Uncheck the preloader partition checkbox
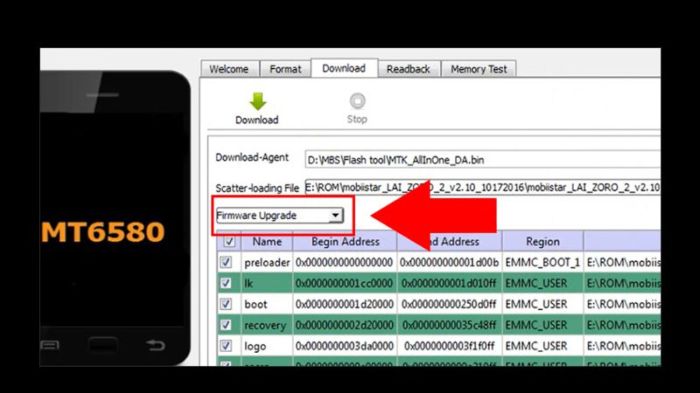This screenshot has width=700, height=393. tap(226, 262)
